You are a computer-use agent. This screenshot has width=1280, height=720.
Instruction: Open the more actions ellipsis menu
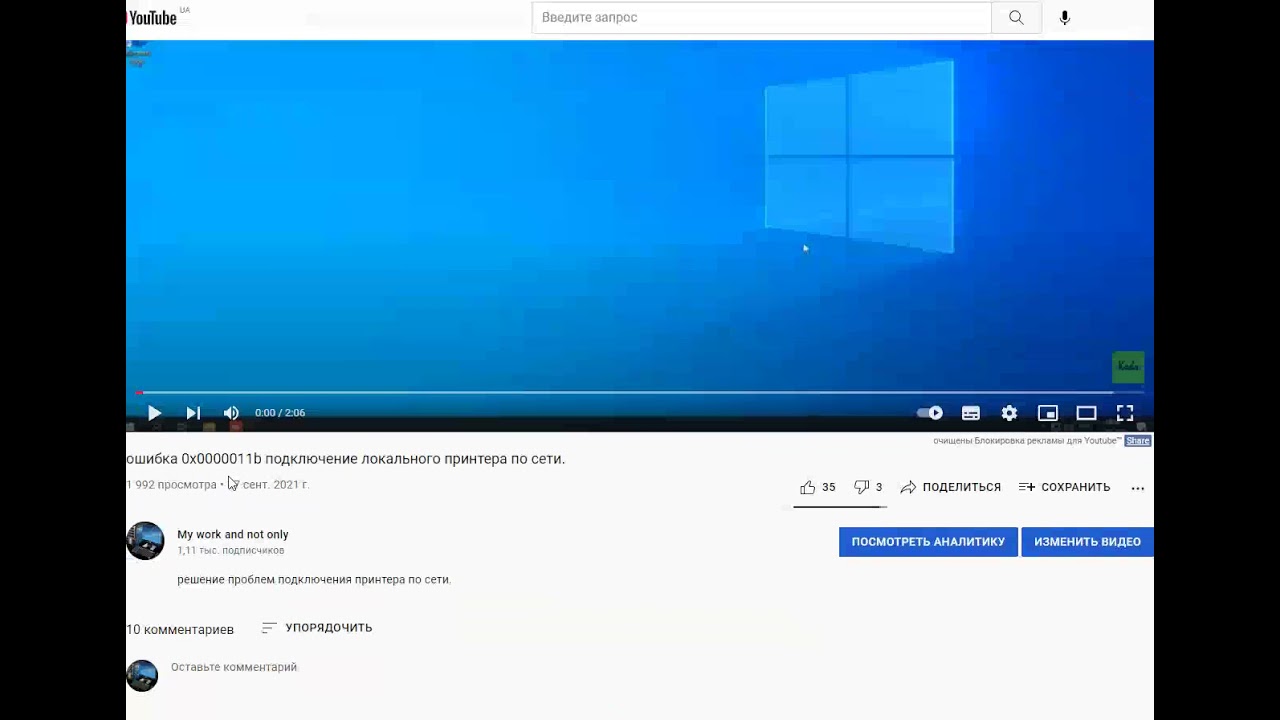click(1137, 488)
